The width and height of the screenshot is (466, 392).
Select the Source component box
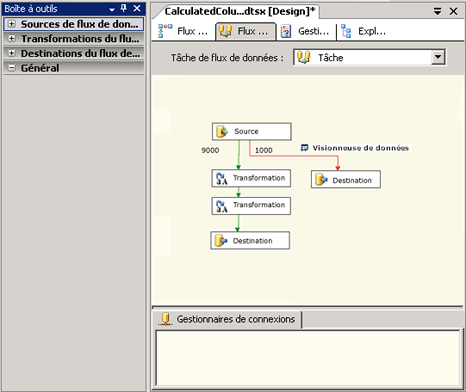pos(252,131)
